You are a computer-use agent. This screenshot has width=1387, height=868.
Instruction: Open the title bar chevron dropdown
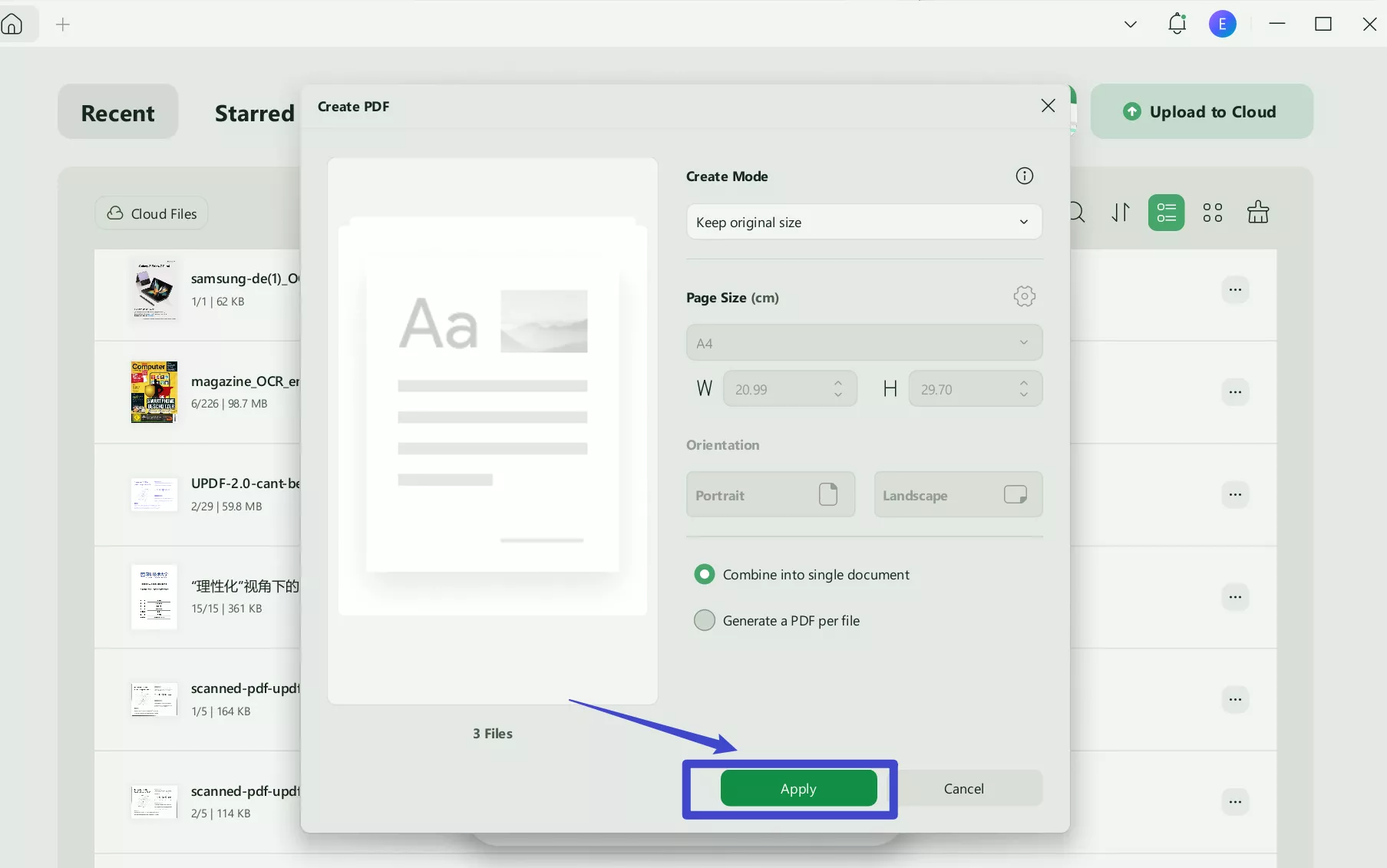tap(1130, 24)
